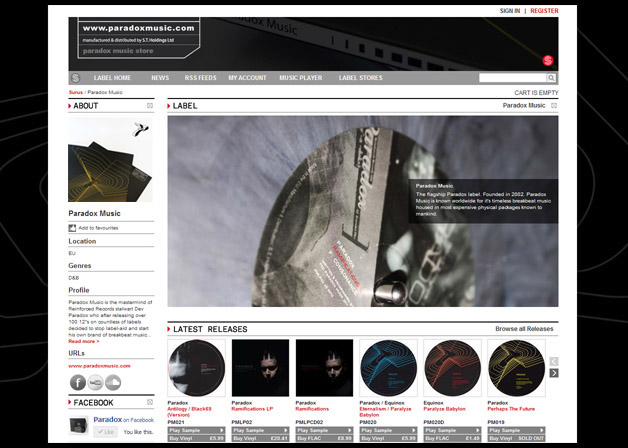Screen dimensions: 628x448
Task: Click the Antilogy / Black69 (Version) title link
Action: pos(189,412)
